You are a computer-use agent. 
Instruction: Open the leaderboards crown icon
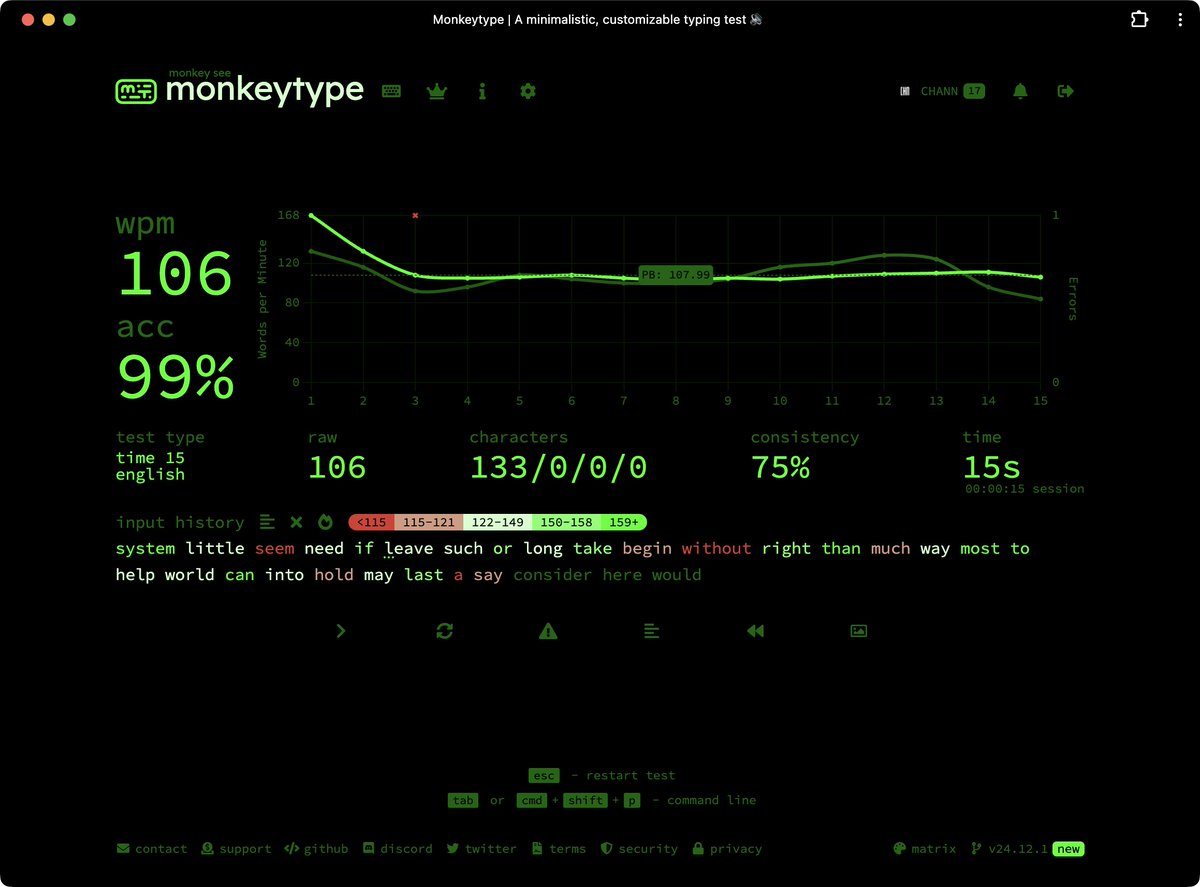click(x=436, y=91)
